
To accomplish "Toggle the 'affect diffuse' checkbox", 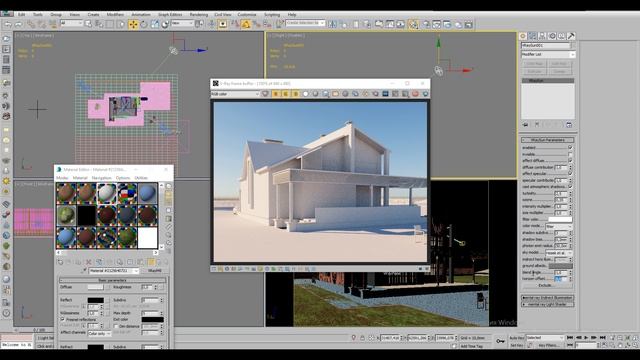I will tap(570, 160).
